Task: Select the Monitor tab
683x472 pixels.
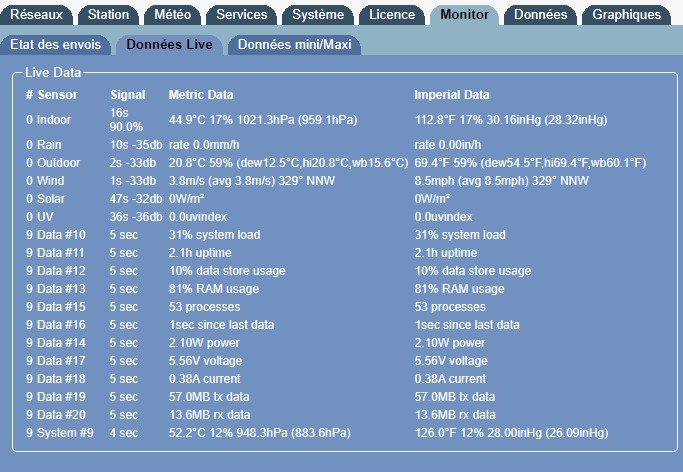Action: coord(464,14)
